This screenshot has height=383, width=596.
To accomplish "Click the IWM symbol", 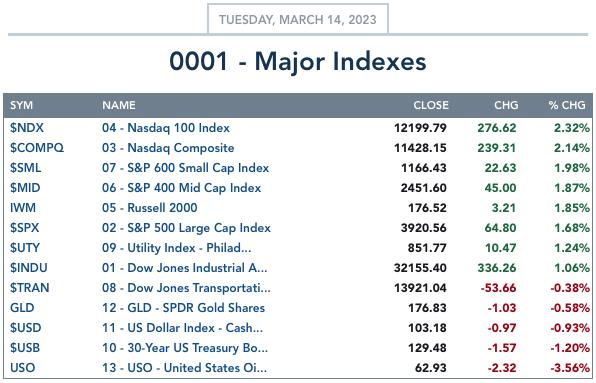I will point(23,208).
